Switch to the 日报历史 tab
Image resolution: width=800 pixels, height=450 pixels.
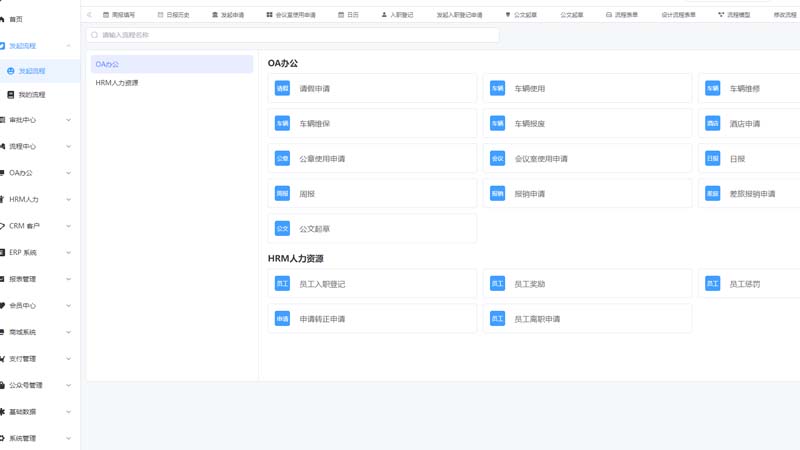tap(173, 15)
